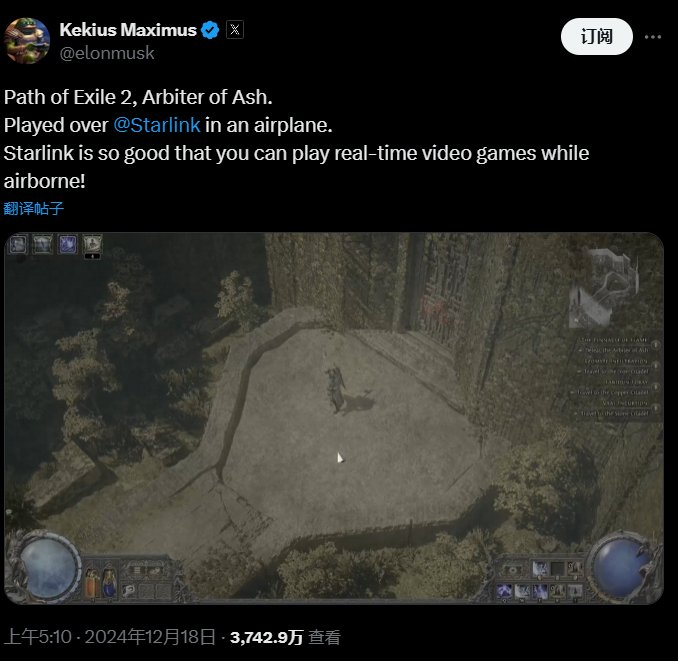Click the player character standing on the stone platform
The image size is (678, 661).
(x=336, y=389)
